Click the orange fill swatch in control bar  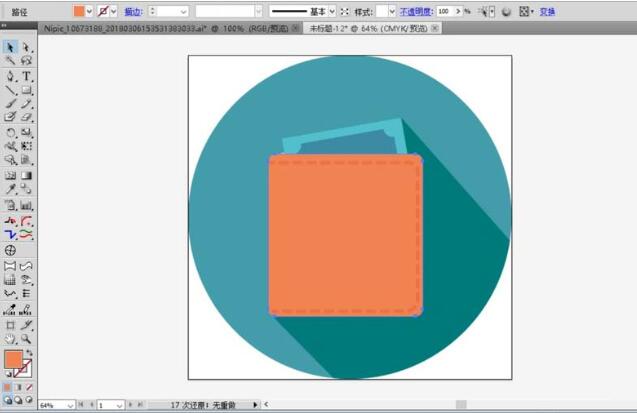tap(79, 11)
